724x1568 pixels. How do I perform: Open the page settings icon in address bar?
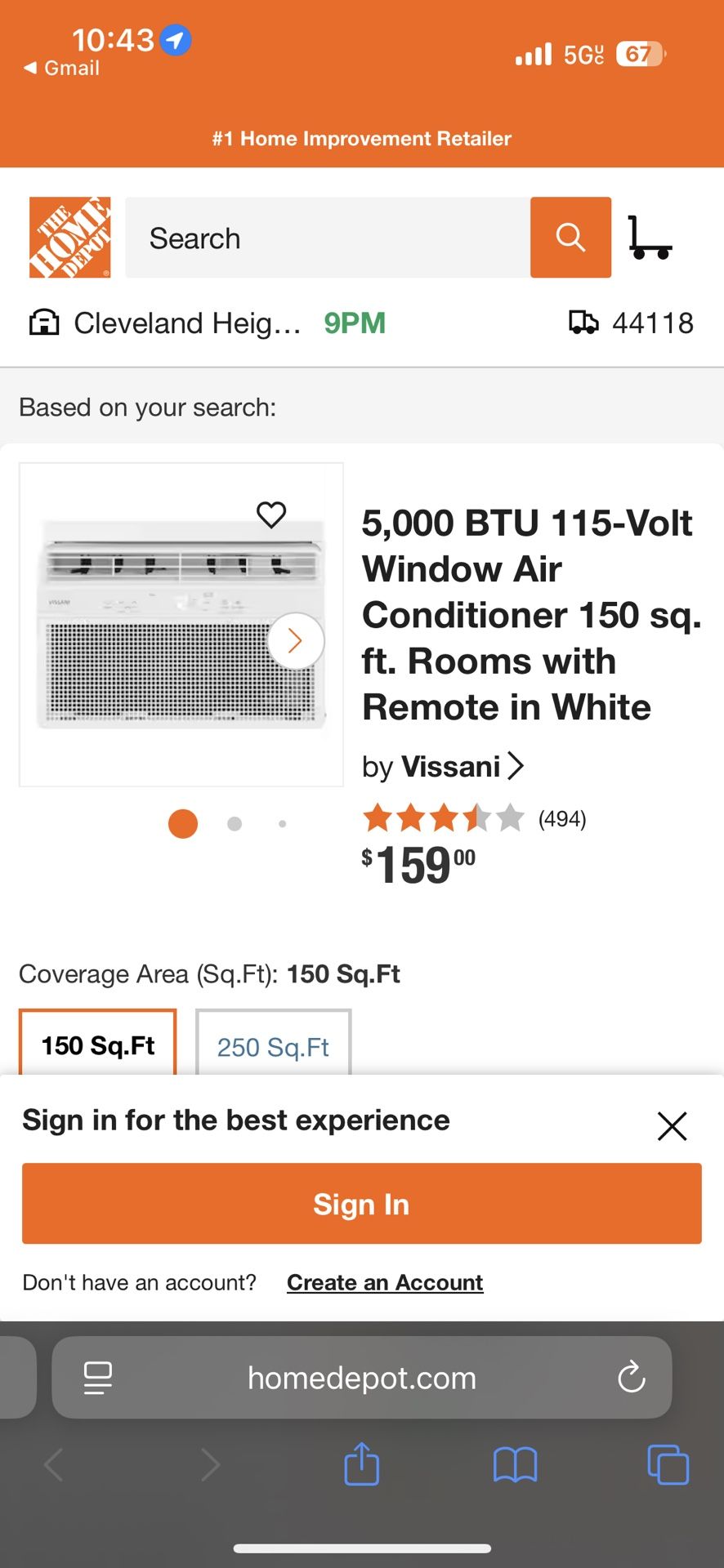coord(98,1378)
